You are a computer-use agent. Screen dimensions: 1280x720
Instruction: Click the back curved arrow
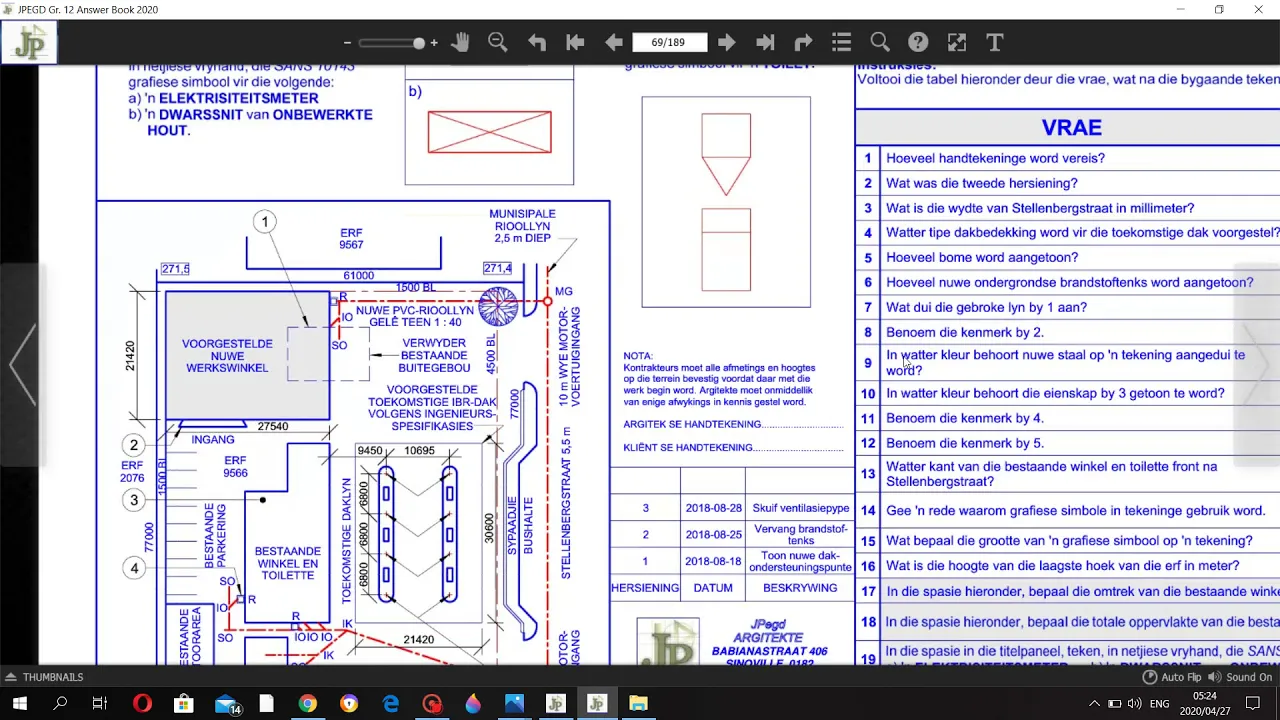click(537, 42)
